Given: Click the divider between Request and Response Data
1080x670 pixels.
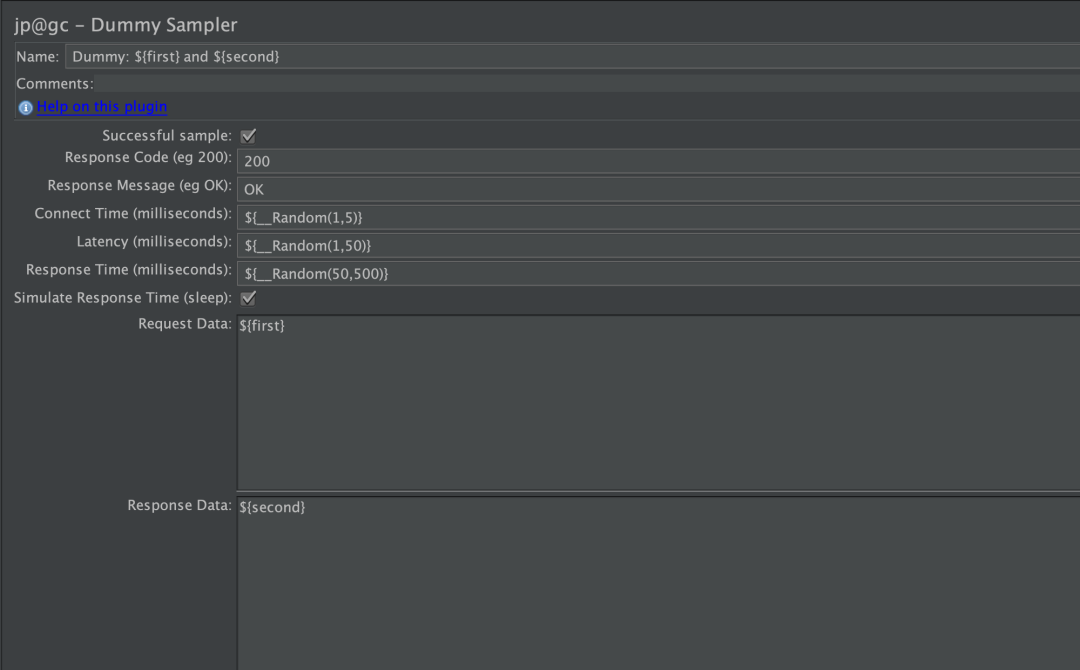Looking at the screenshot, I should point(658,493).
